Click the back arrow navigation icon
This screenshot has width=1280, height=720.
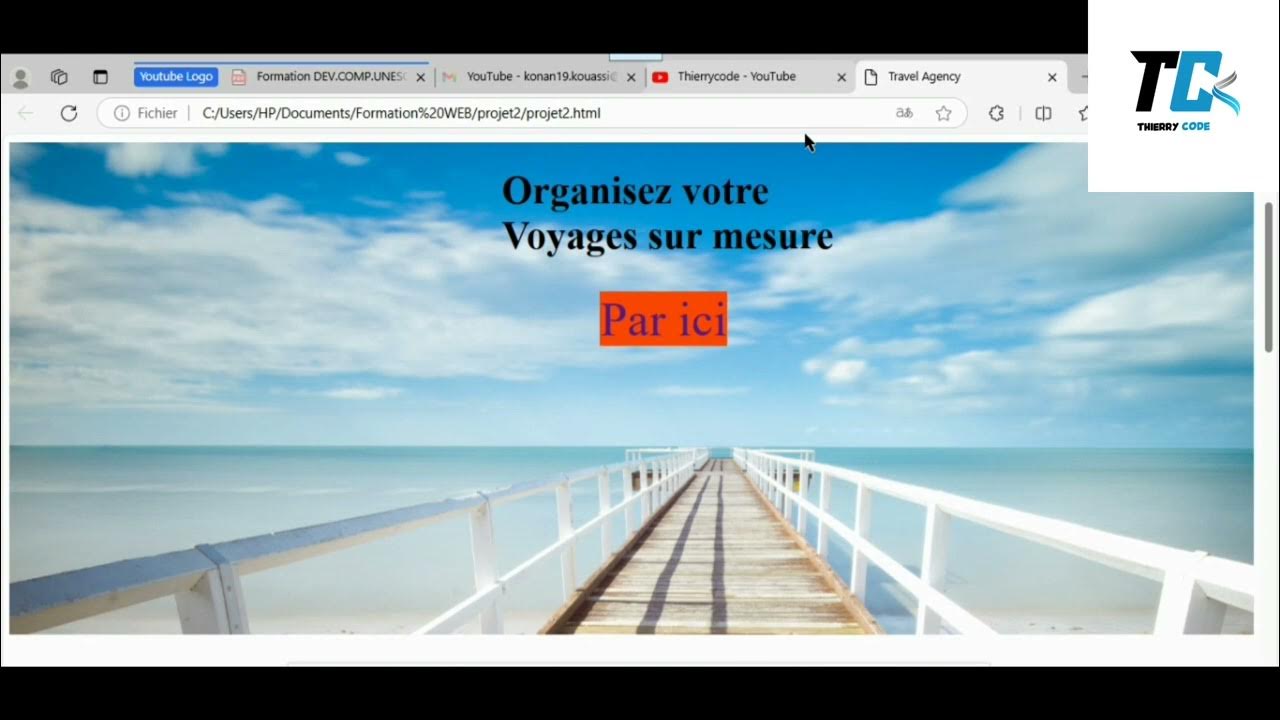point(26,113)
